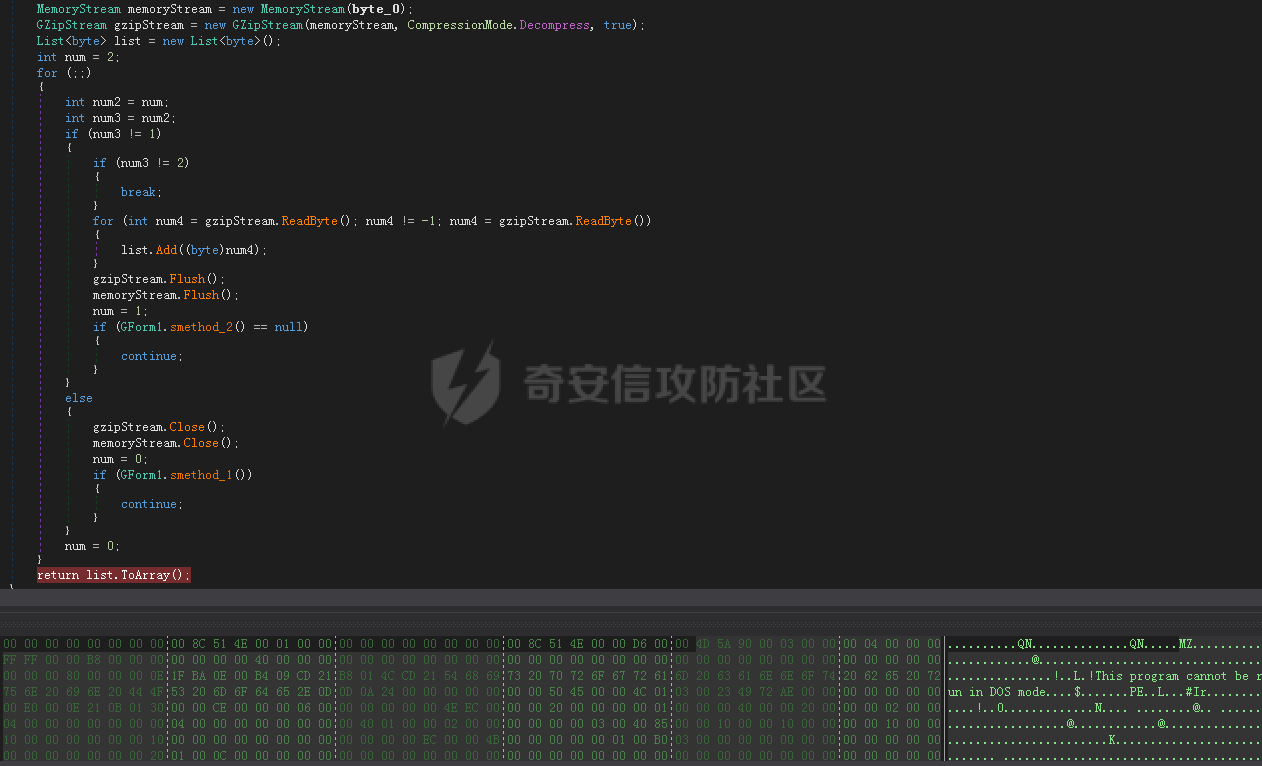Click the '00 8C 51 4E 00 01 00 00' hex group
The image size is (1262, 766).
[253, 644]
